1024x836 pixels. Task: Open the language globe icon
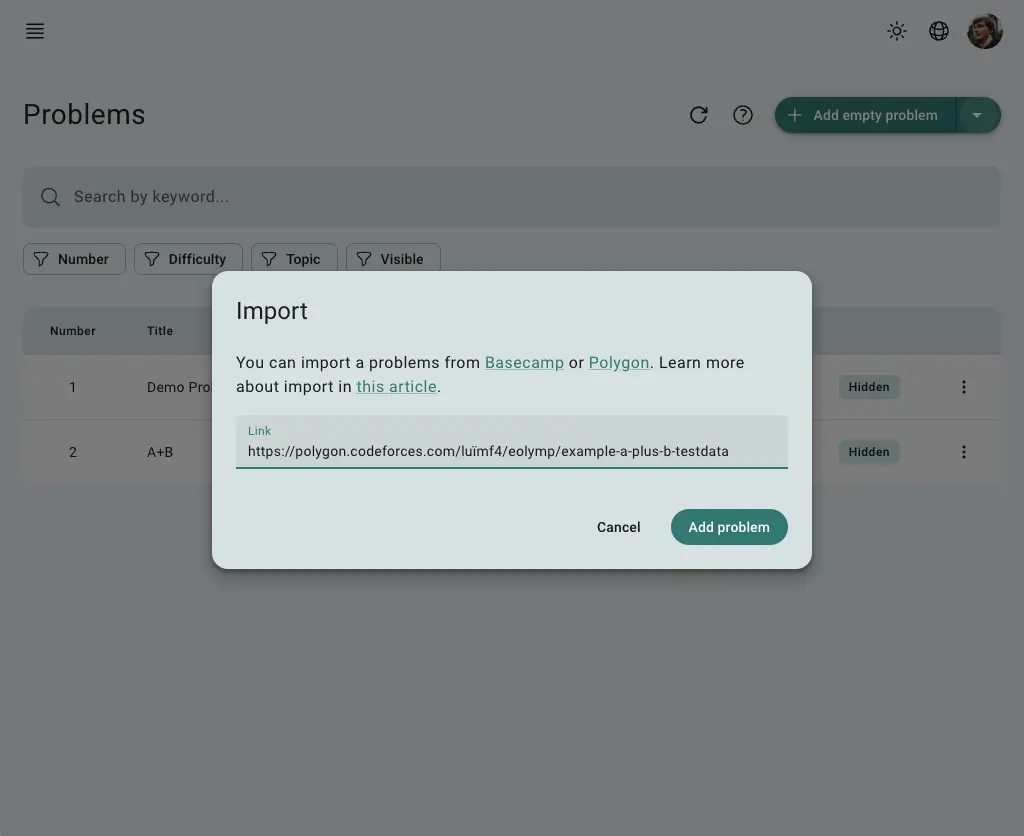[938, 31]
